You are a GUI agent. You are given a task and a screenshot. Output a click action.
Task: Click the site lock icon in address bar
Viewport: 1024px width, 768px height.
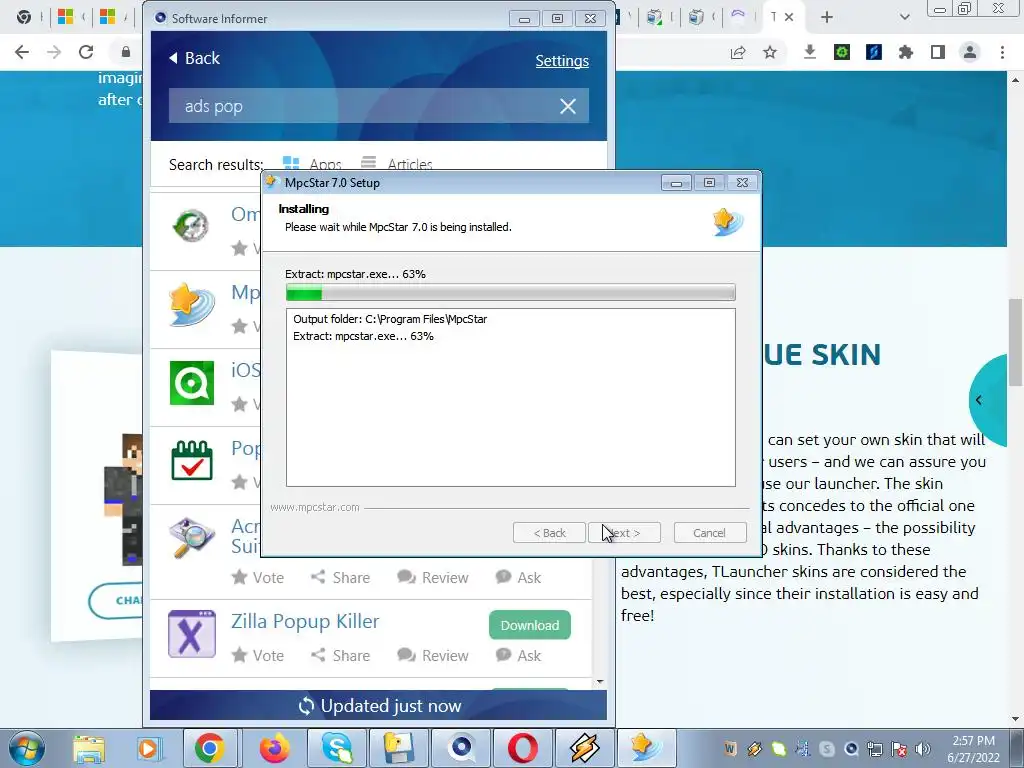[x=126, y=52]
